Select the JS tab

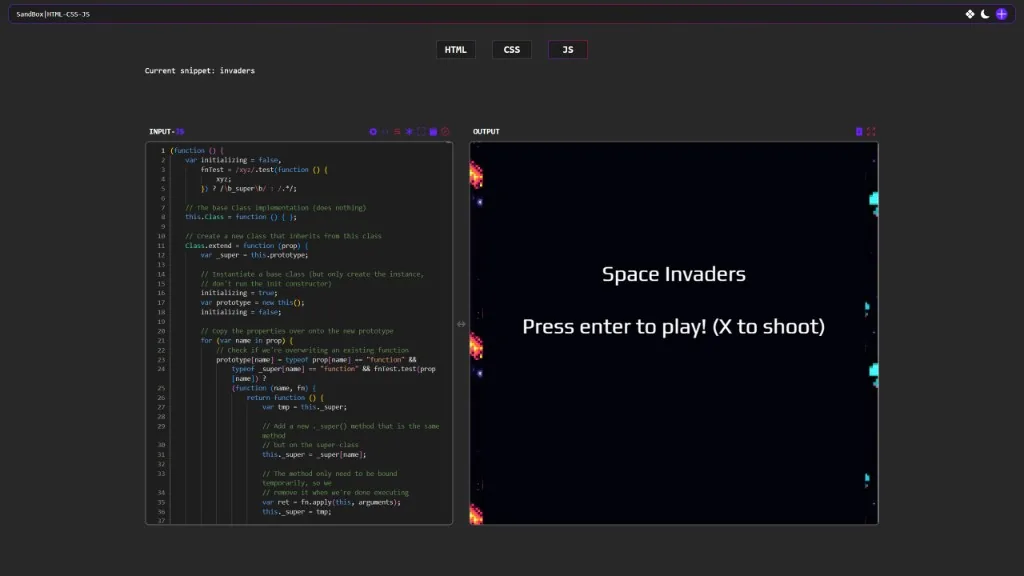click(x=568, y=50)
